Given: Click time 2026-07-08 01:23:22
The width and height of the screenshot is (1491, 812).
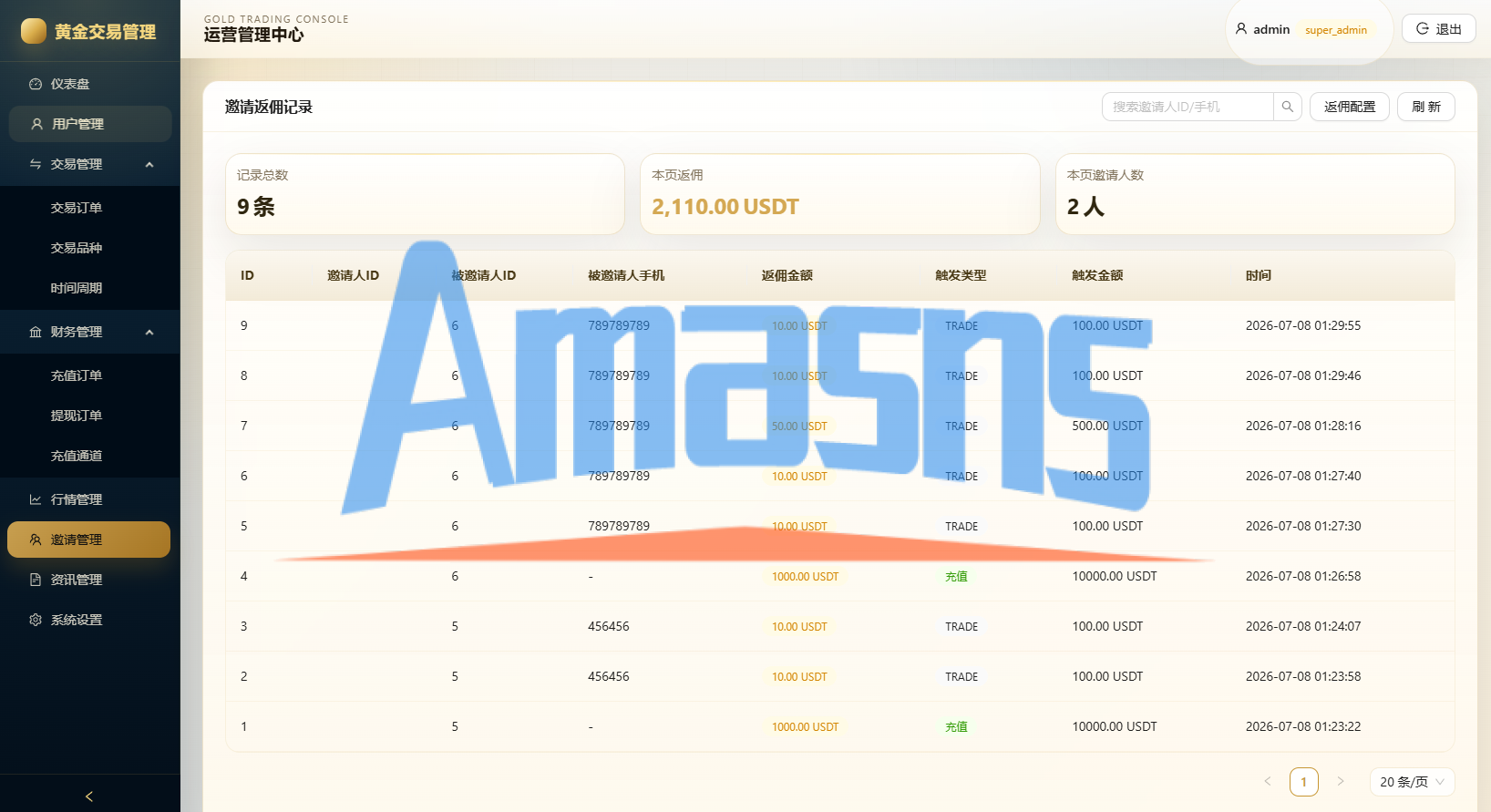Looking at the screenshot, I should click(x=1303, y=726).
